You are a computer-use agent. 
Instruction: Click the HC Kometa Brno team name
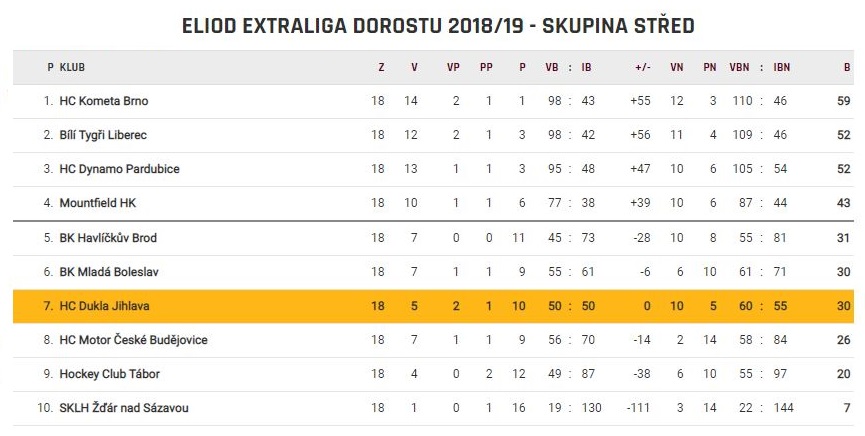point(104,101)
